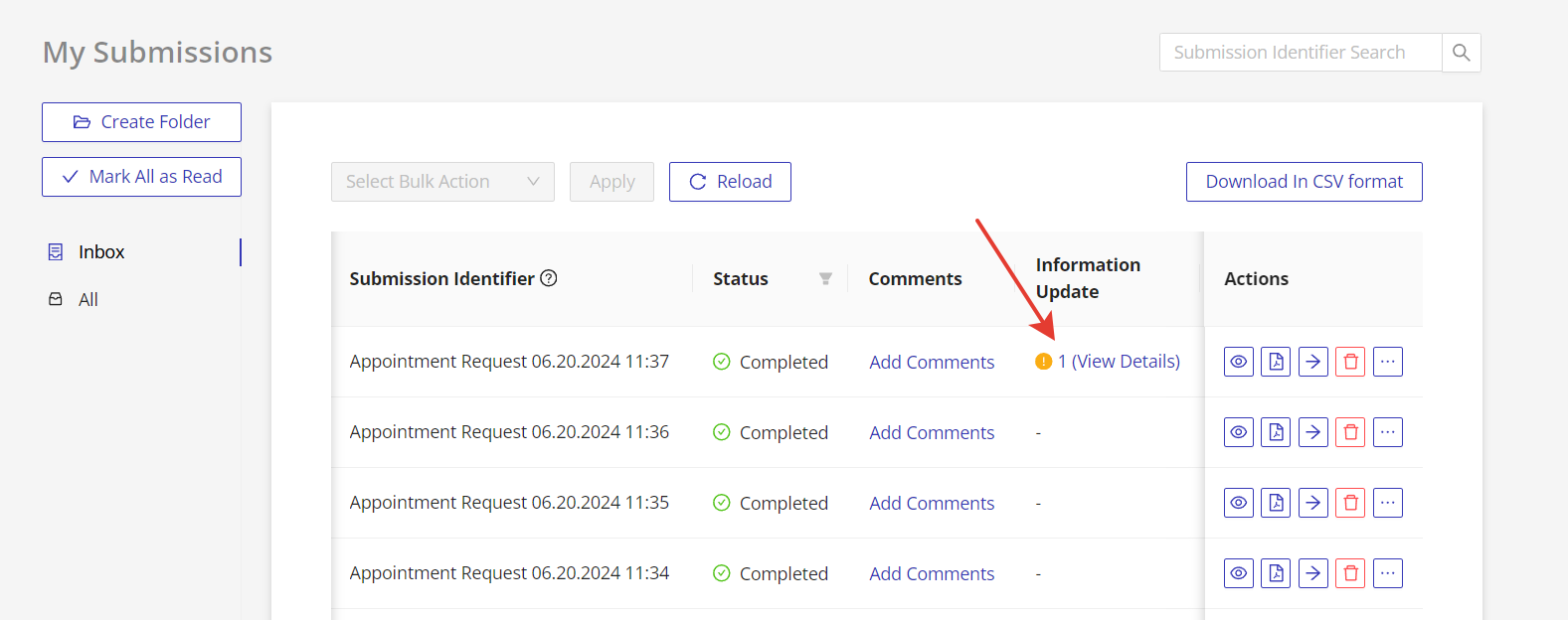Open the Status column filter
1568x620 pixels.
(825, 279)
